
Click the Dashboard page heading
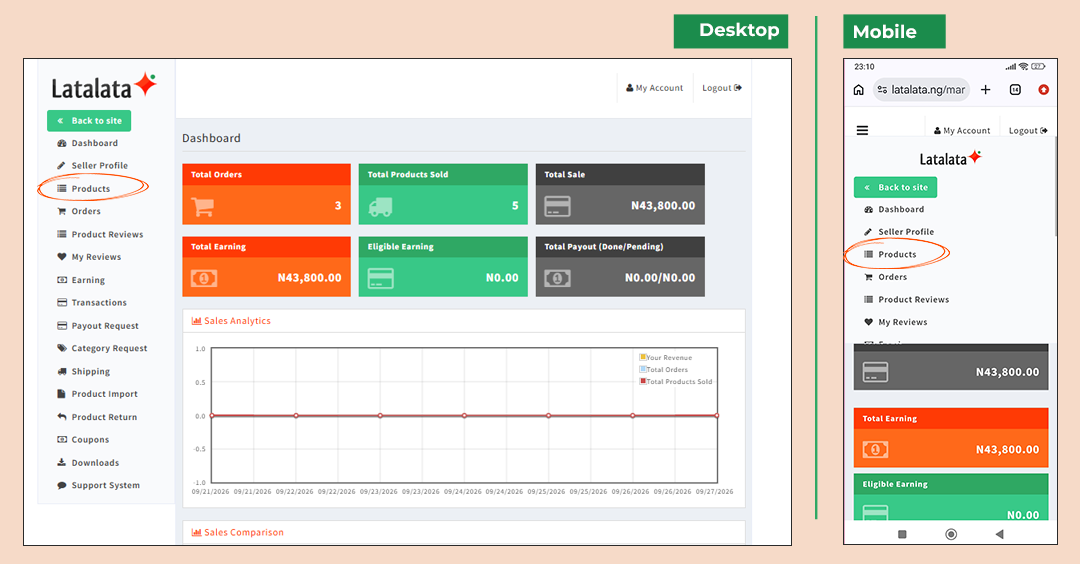[x=211, y=138]
